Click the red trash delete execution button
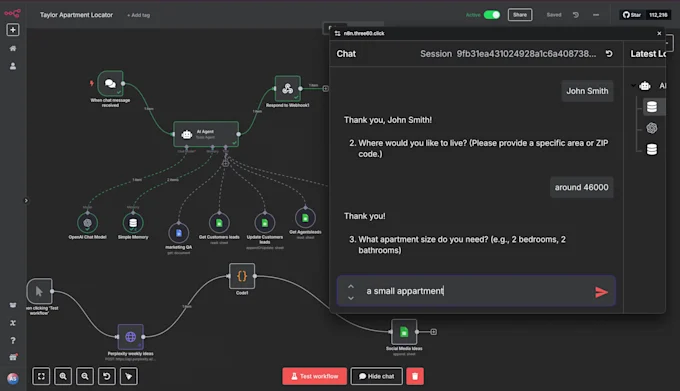680x391 pixels. click(x=415, y=376)
